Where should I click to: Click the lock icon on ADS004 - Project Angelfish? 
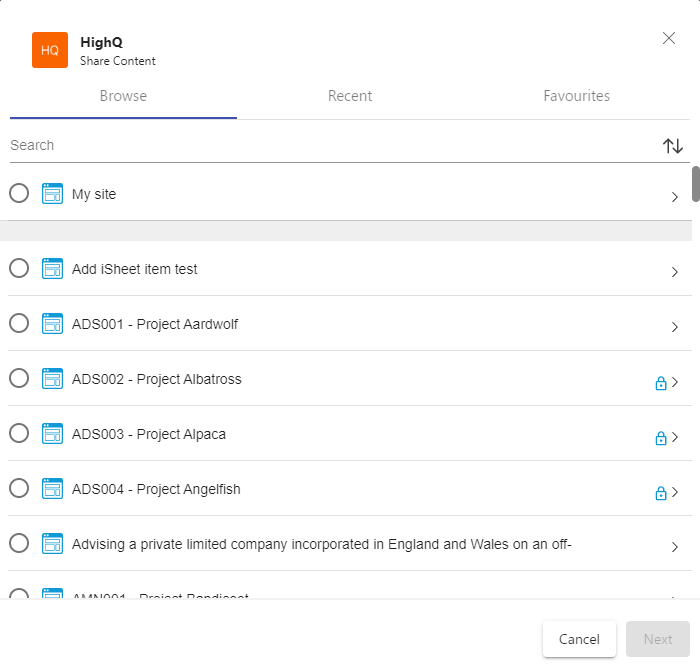pos(660,492)
